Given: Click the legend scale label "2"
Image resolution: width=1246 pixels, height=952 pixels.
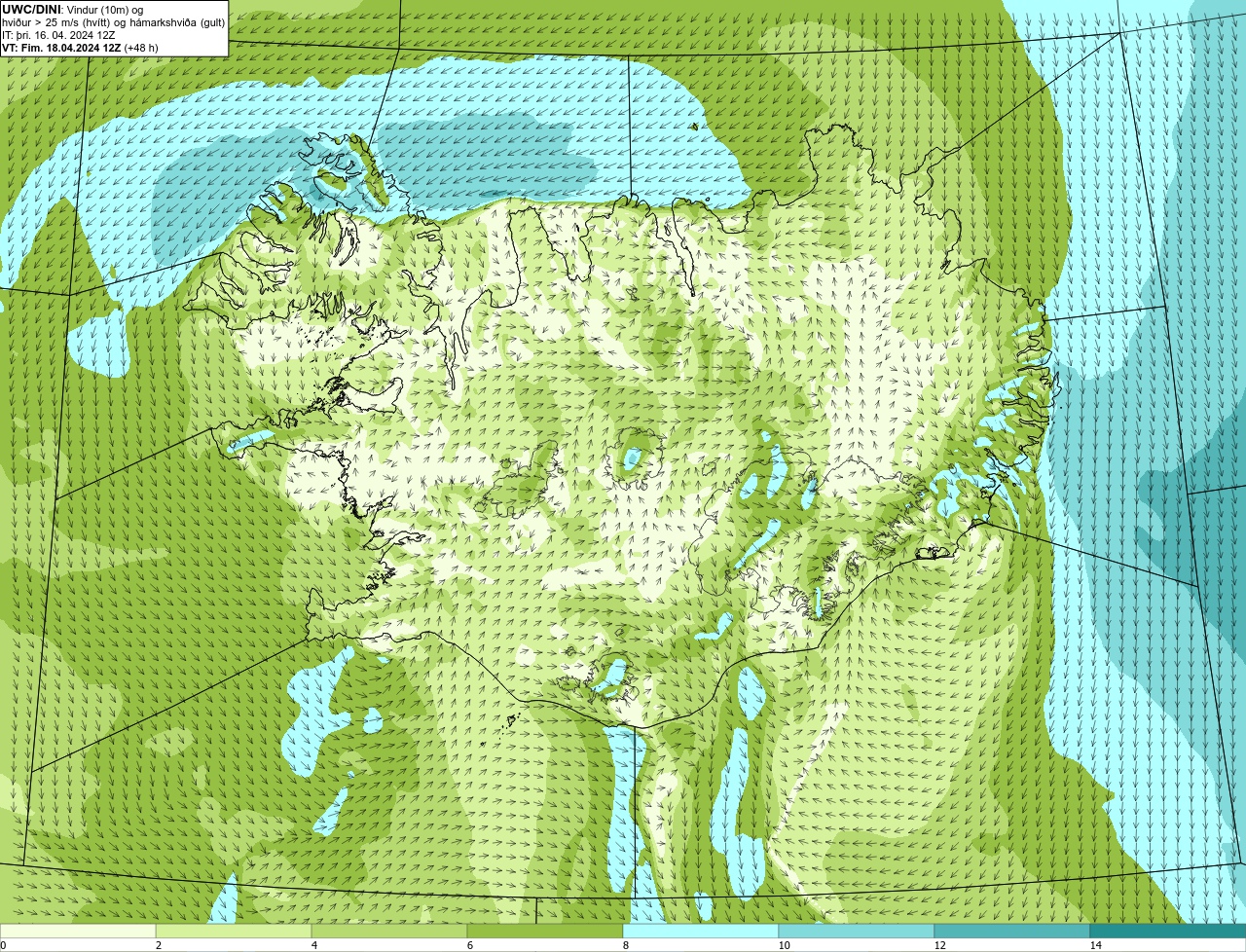Looking at the screenshot, I should point(158,945).
